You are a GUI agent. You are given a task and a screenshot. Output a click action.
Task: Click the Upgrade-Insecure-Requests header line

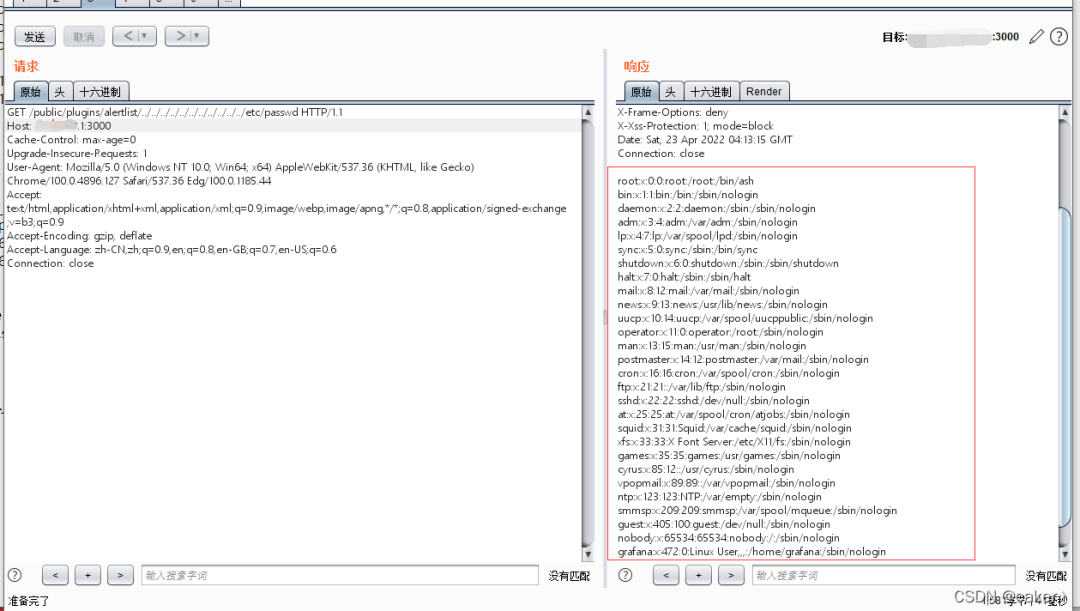pos(77,154)
